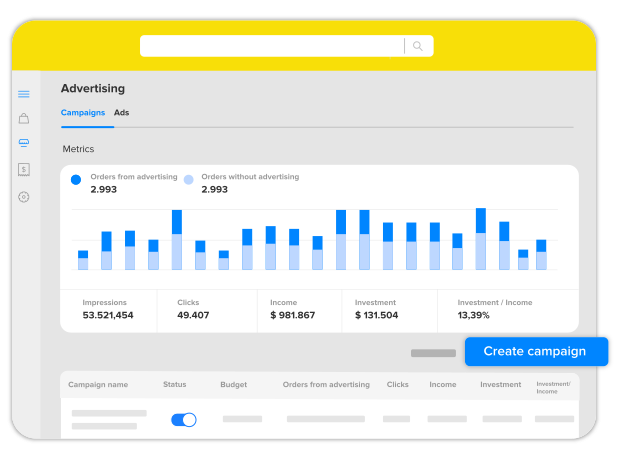Image resolution: width=621 pixels, height=459 pixels.
Task: Click the Investment metric $ 131.504
Action: tap(376, 315)
